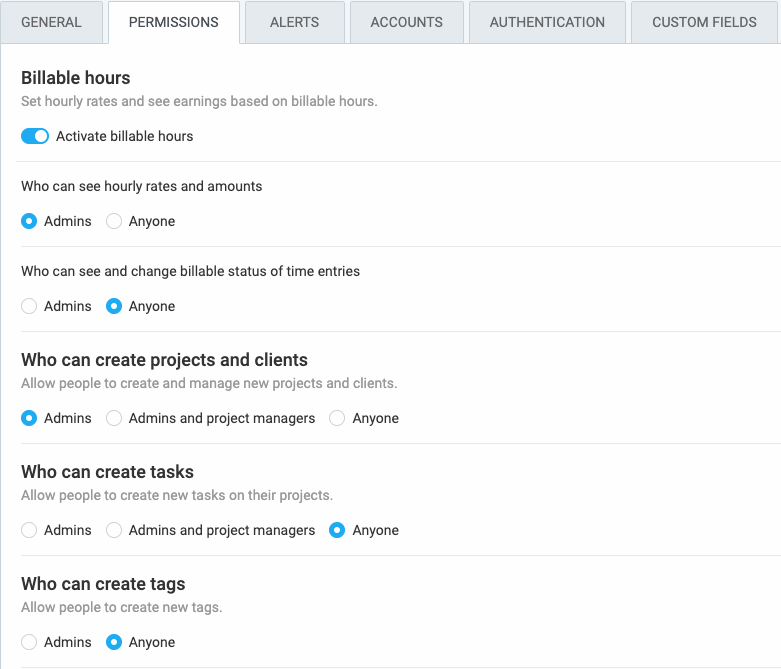Allow admins and project managers to create tasks

(115, 530)
